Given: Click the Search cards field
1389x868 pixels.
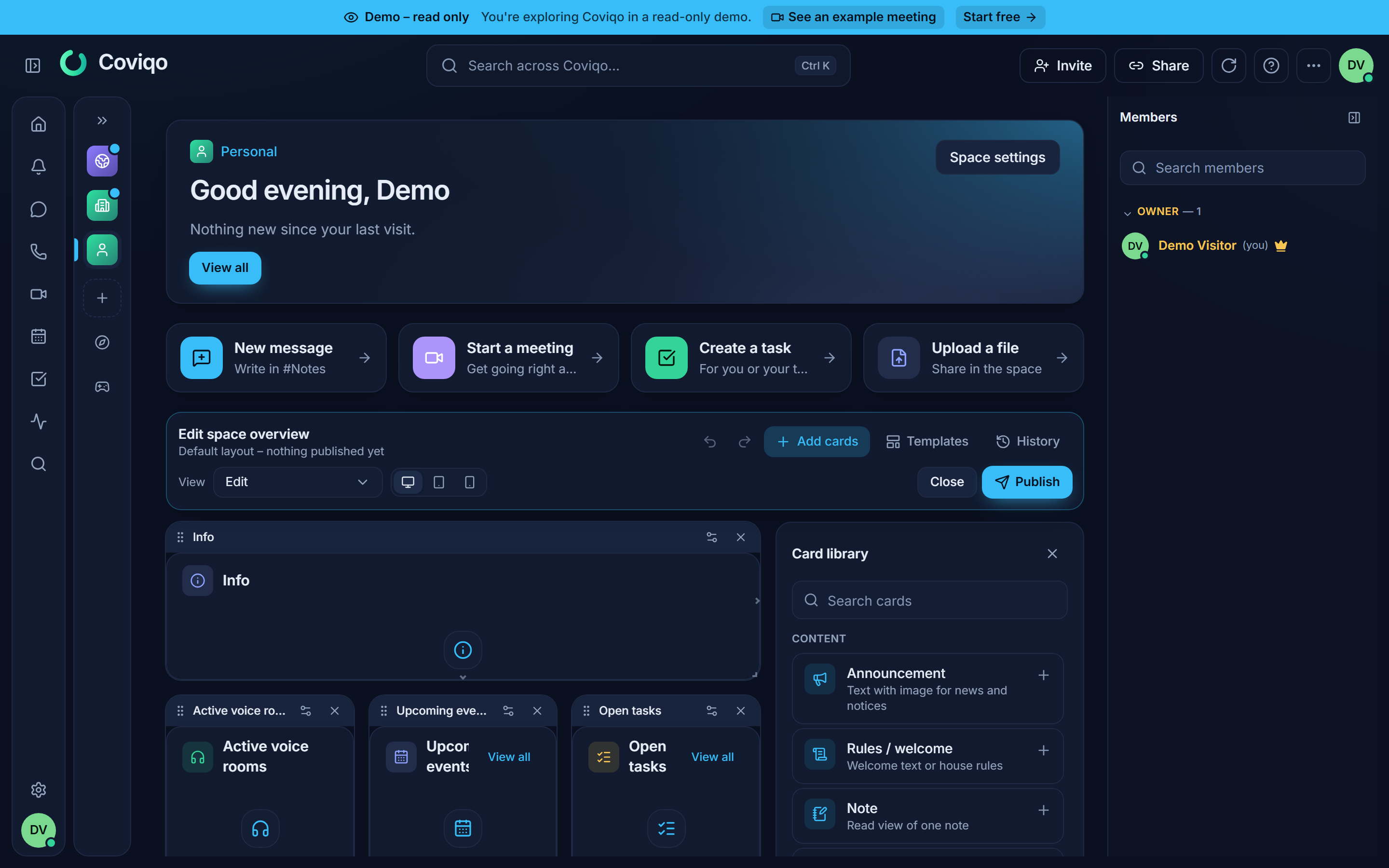Looking at the screenshot, I should 929,600.
